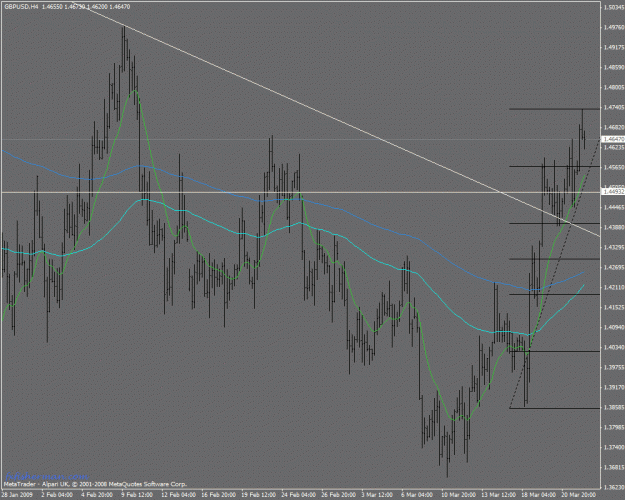The width and height of the screenshot is (625, 500).
Task: Select the 1.40940 price axis label
Action: [x=614, y=327]
